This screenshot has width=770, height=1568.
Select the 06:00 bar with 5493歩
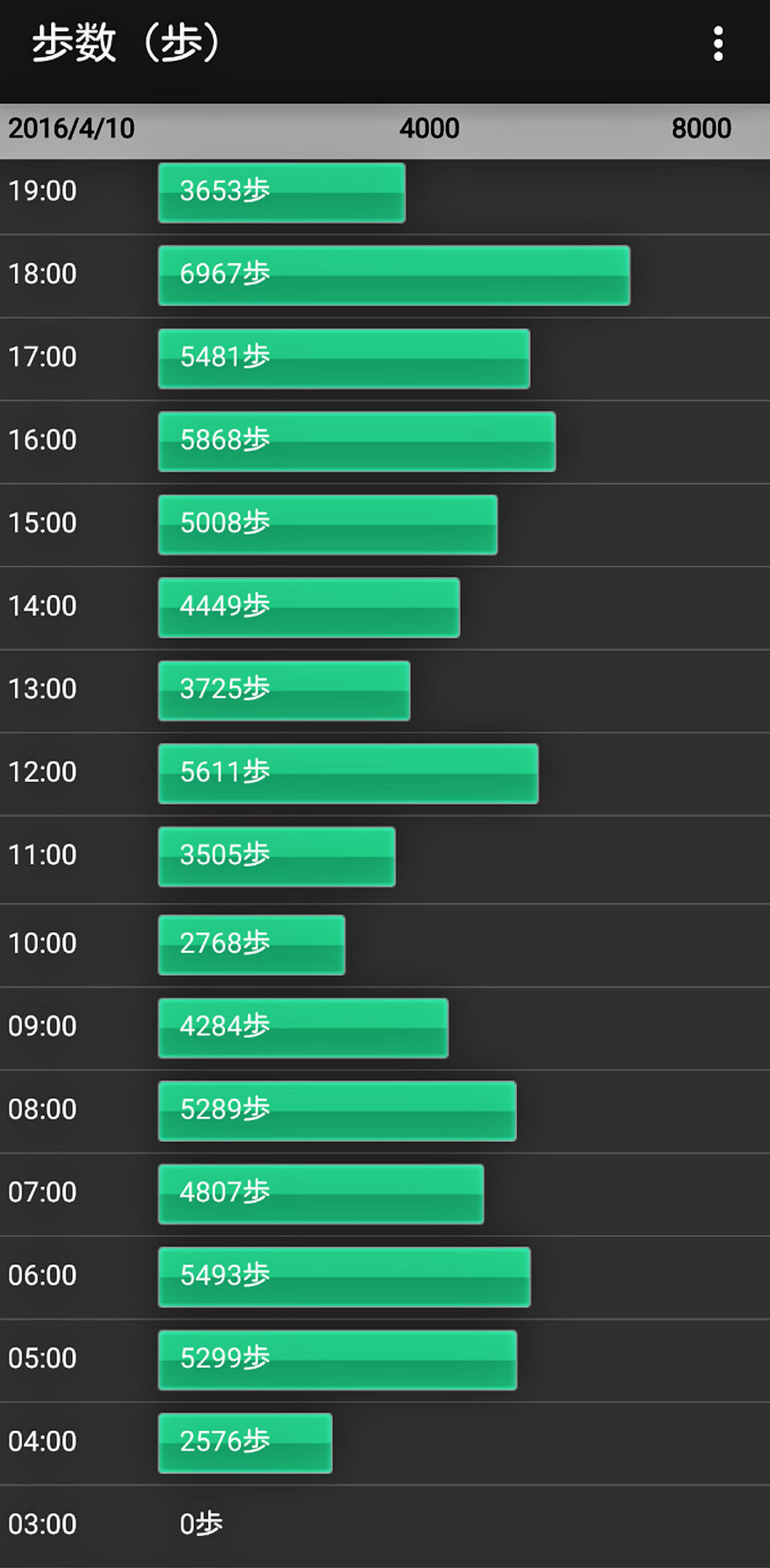[x=345, y=1277]
